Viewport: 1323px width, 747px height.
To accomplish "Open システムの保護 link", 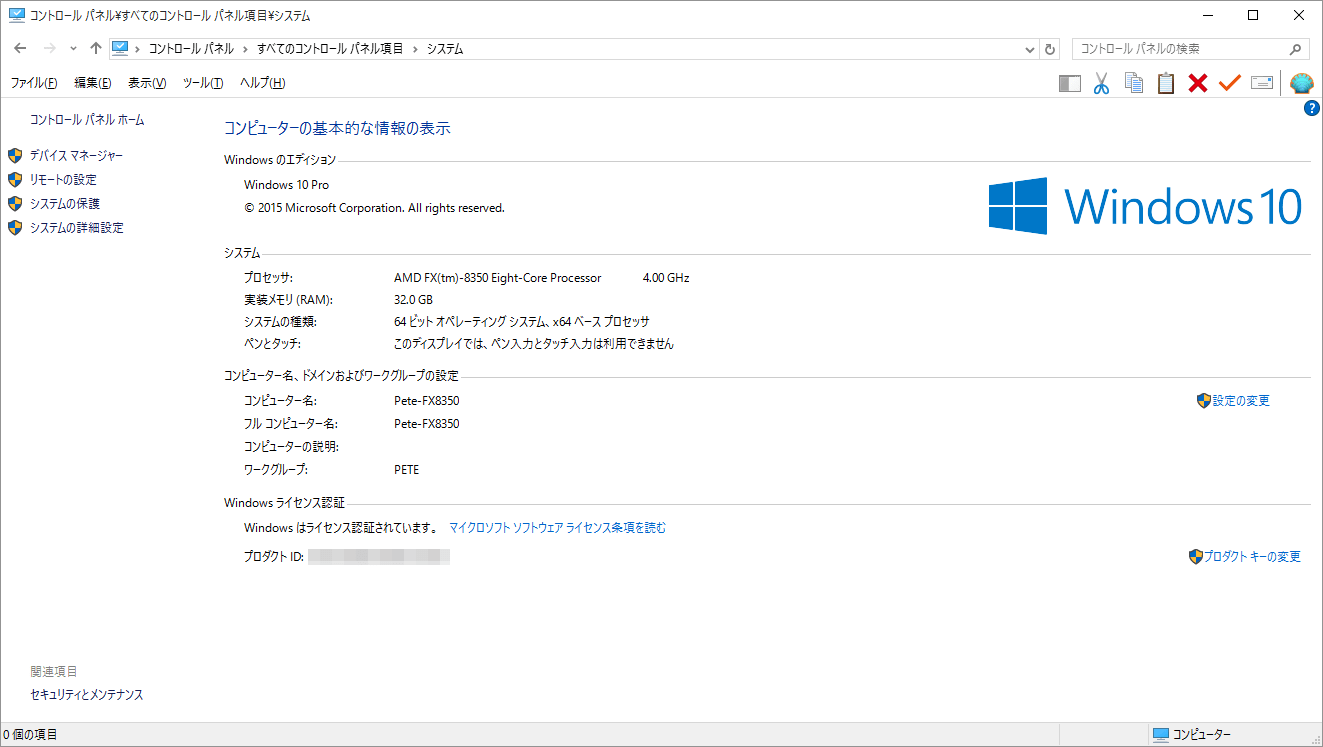I will tap(65, 204).
